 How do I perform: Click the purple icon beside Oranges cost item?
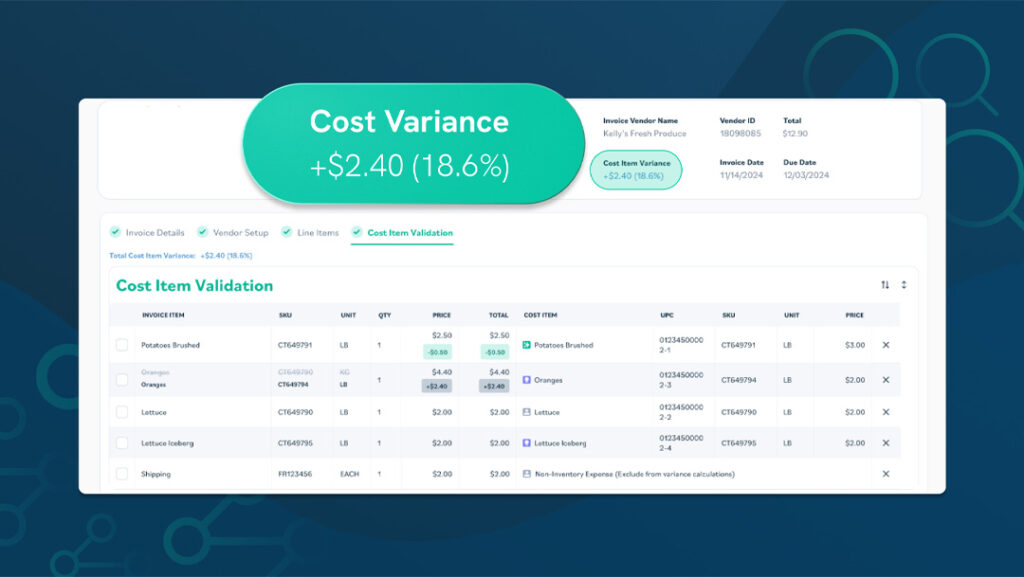[x=527, y=380]
